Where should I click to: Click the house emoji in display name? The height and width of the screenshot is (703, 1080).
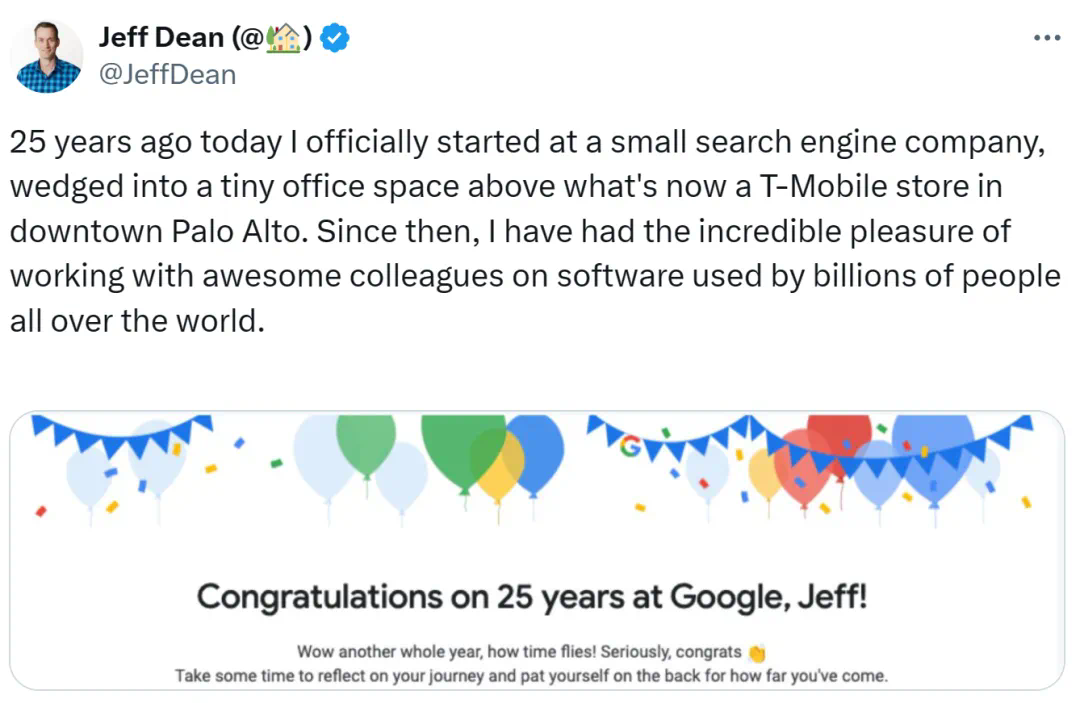coord(287,39)
